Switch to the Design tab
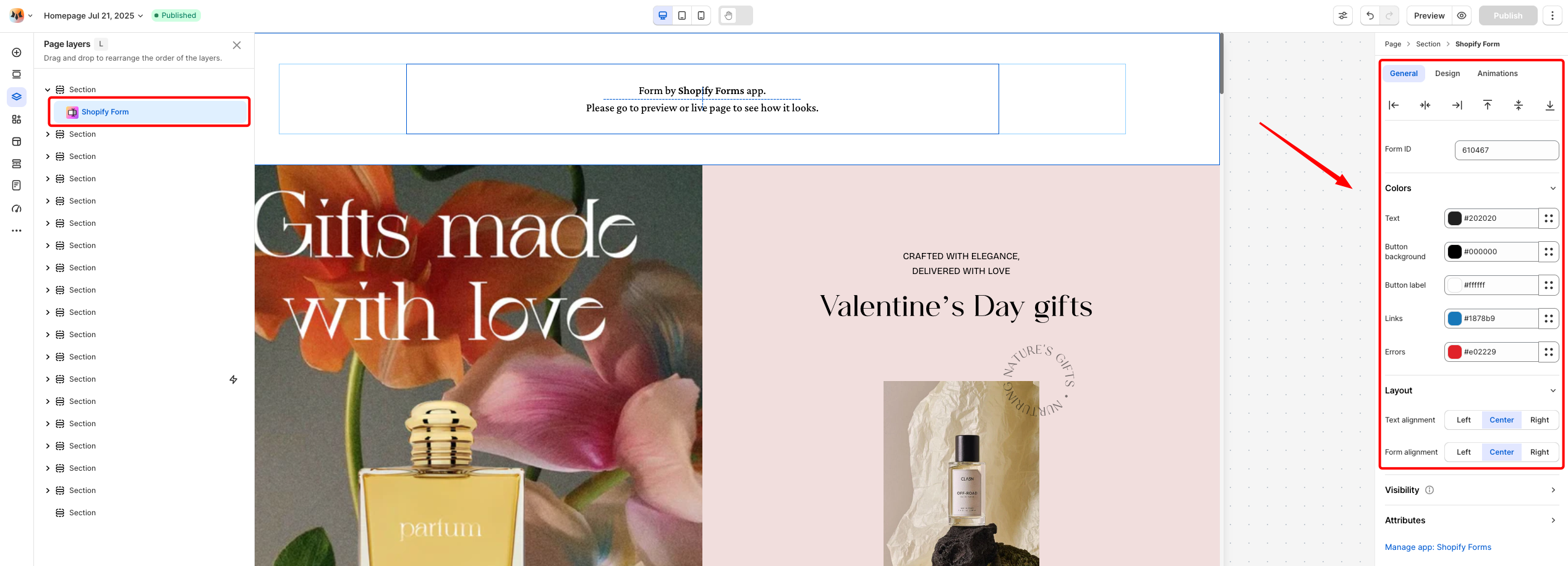 pos(1447,74)
